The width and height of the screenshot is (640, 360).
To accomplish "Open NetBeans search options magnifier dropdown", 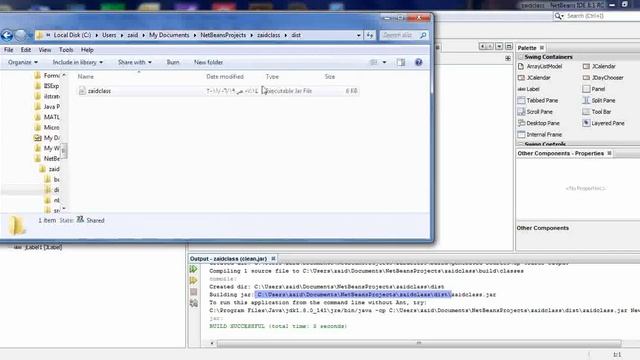I will [x=559, y=16].
